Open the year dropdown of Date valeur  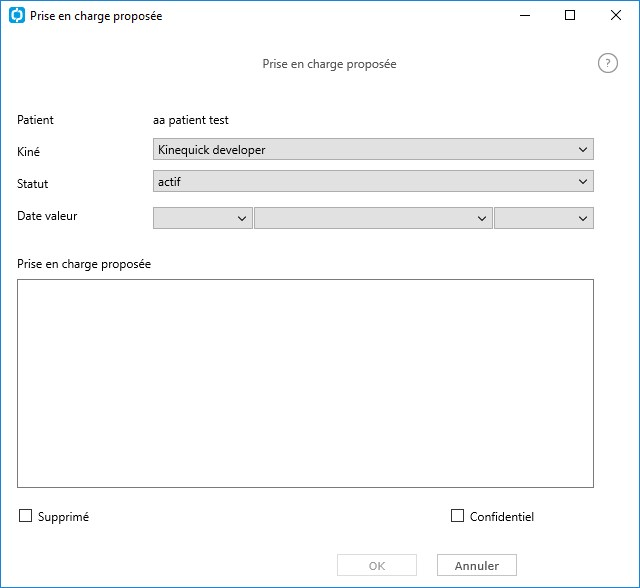tap(544, 218)
